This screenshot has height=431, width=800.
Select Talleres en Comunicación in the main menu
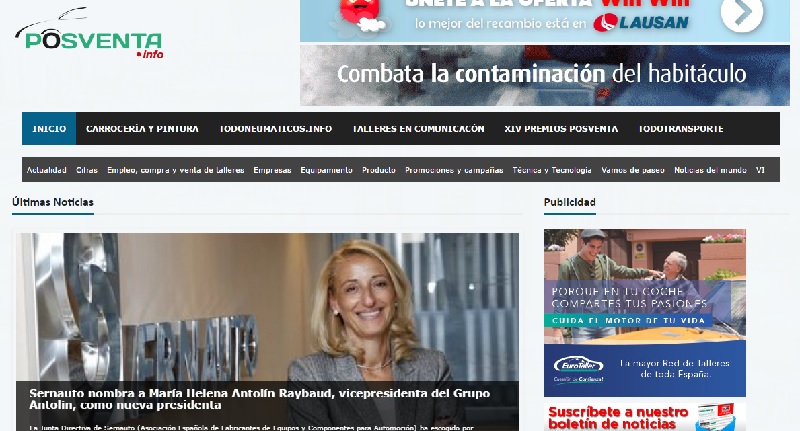point(418,129)
